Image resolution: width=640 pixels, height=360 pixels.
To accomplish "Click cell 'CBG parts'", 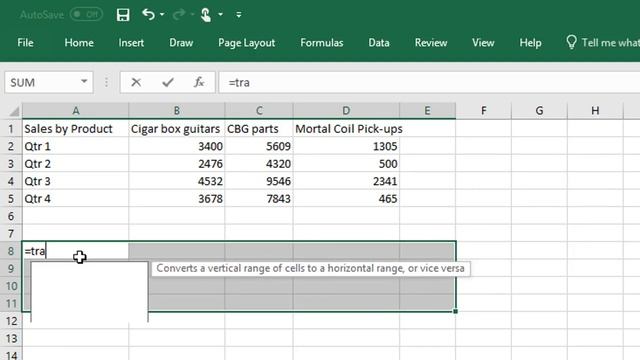I will [259, 129].
